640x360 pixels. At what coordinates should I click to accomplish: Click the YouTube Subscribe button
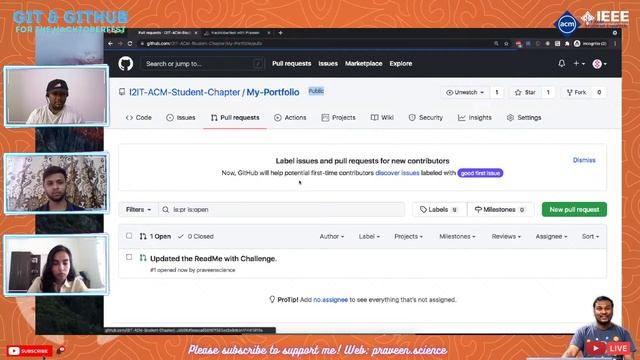point(29,351)
